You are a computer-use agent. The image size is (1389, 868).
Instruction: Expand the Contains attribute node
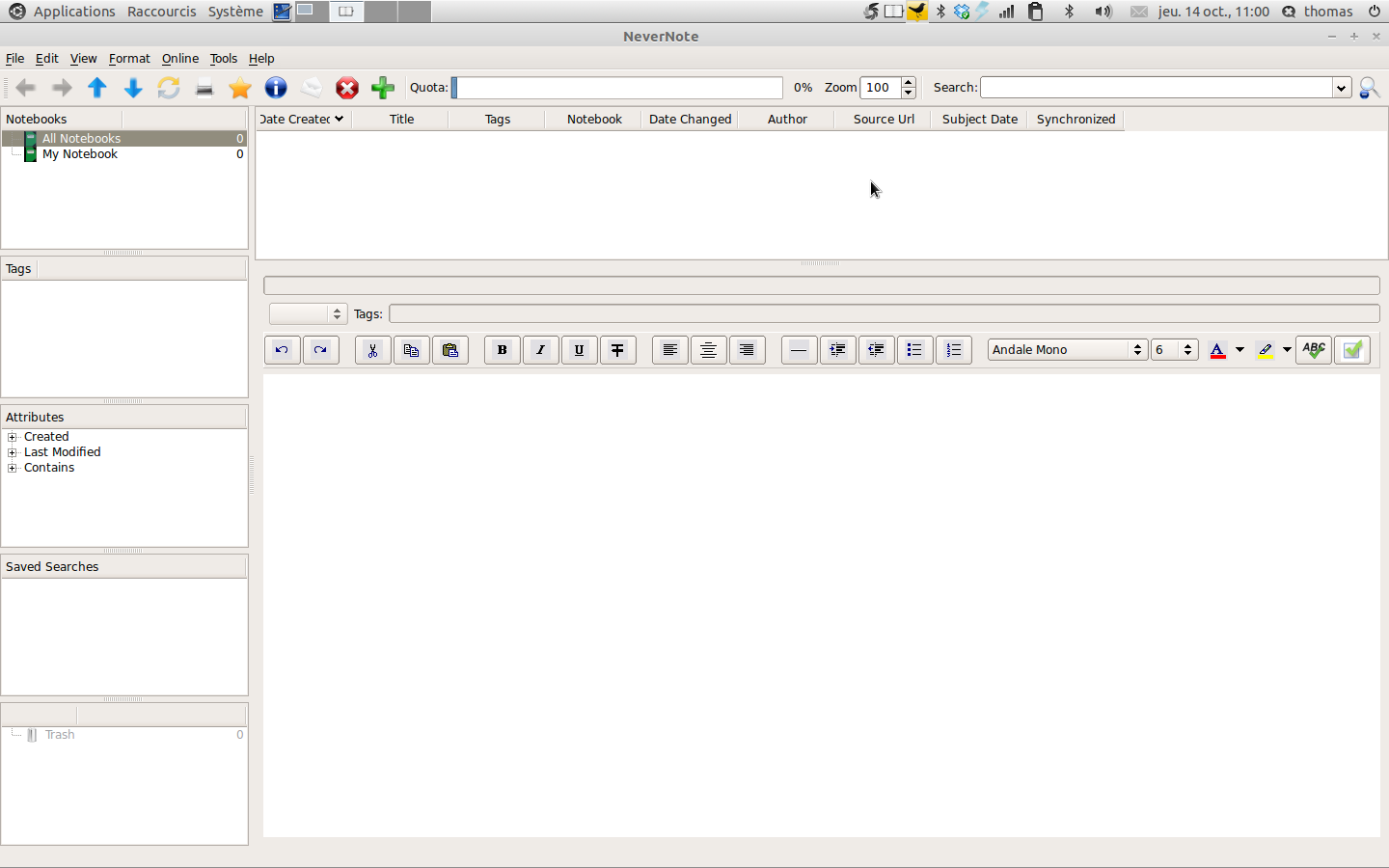[x=13, y=468]
